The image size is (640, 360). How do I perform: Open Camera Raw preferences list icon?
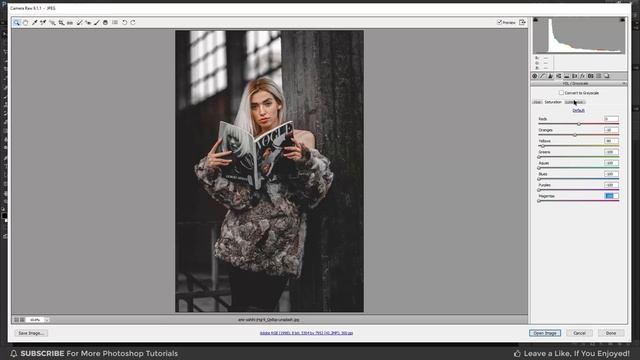pos(115,22)
